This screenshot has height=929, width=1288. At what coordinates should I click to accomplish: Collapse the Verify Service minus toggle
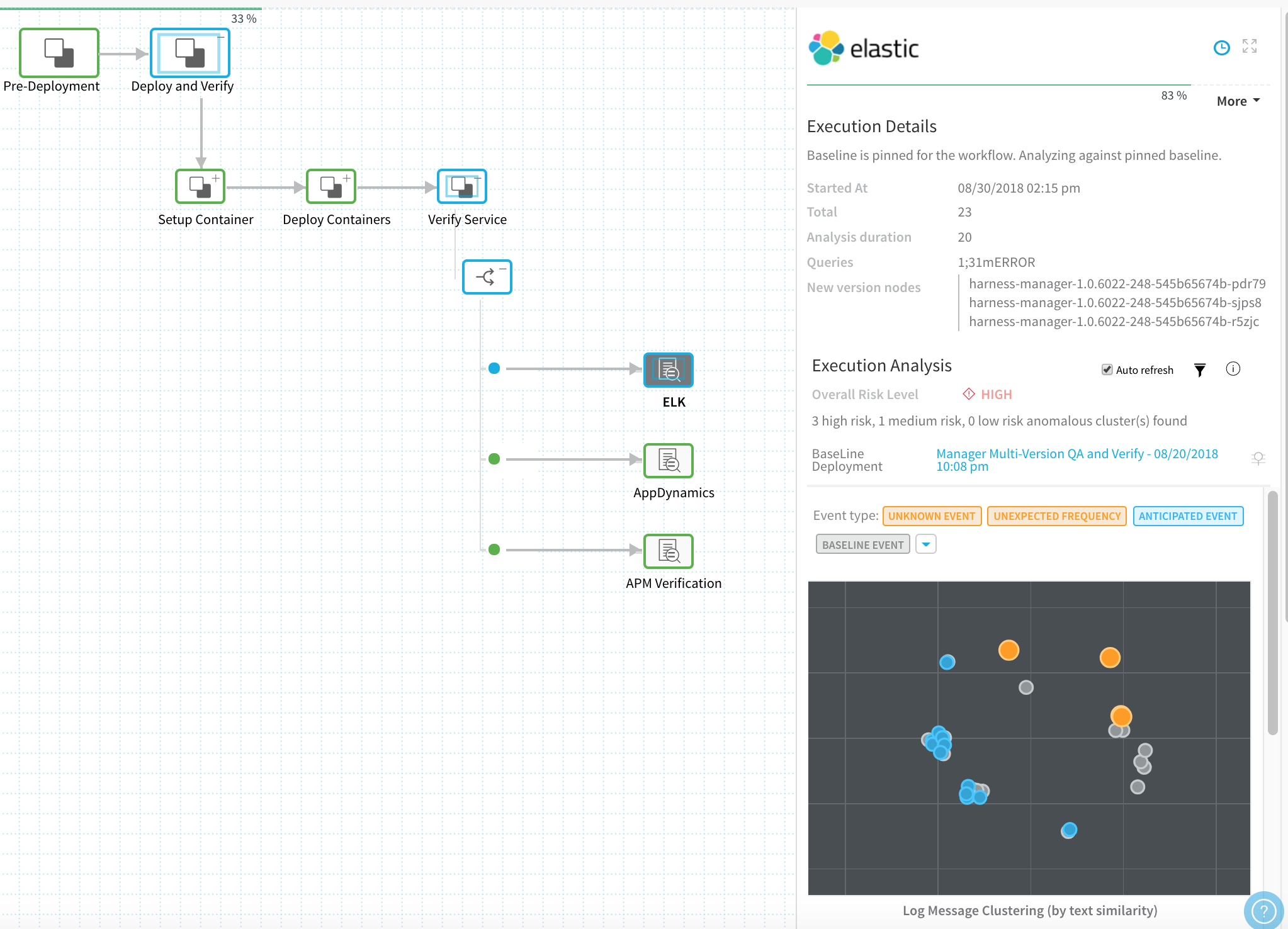pyautogui.click(x=477, y=178)
